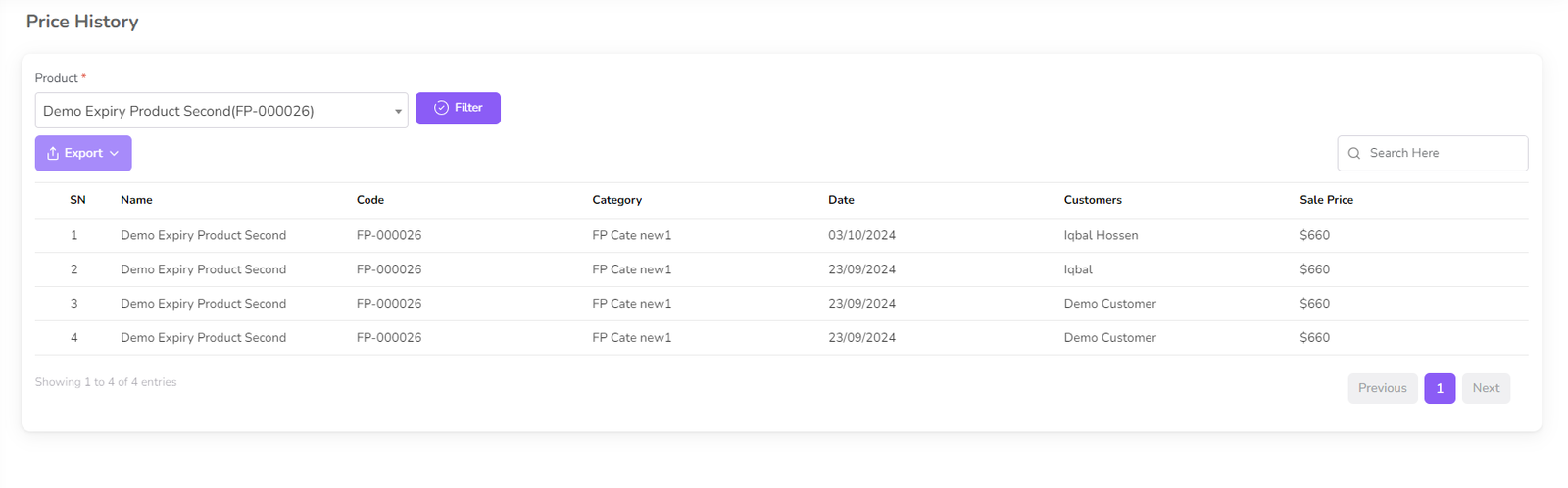
Task: Click the SN column header
Action: [x=77, y=200]
